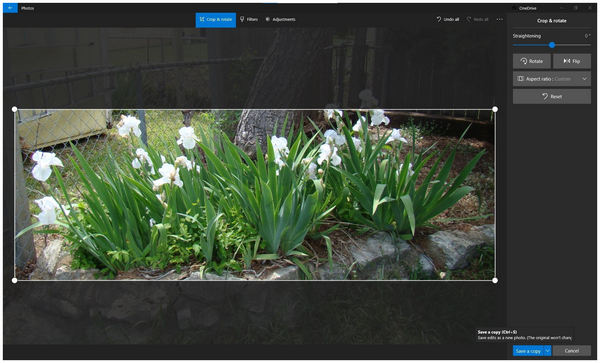This screenshot has height=363, width=600.
Task: Click the Crop & rotate panel heading
Action: pyautogui.click(x=551, y=21)
